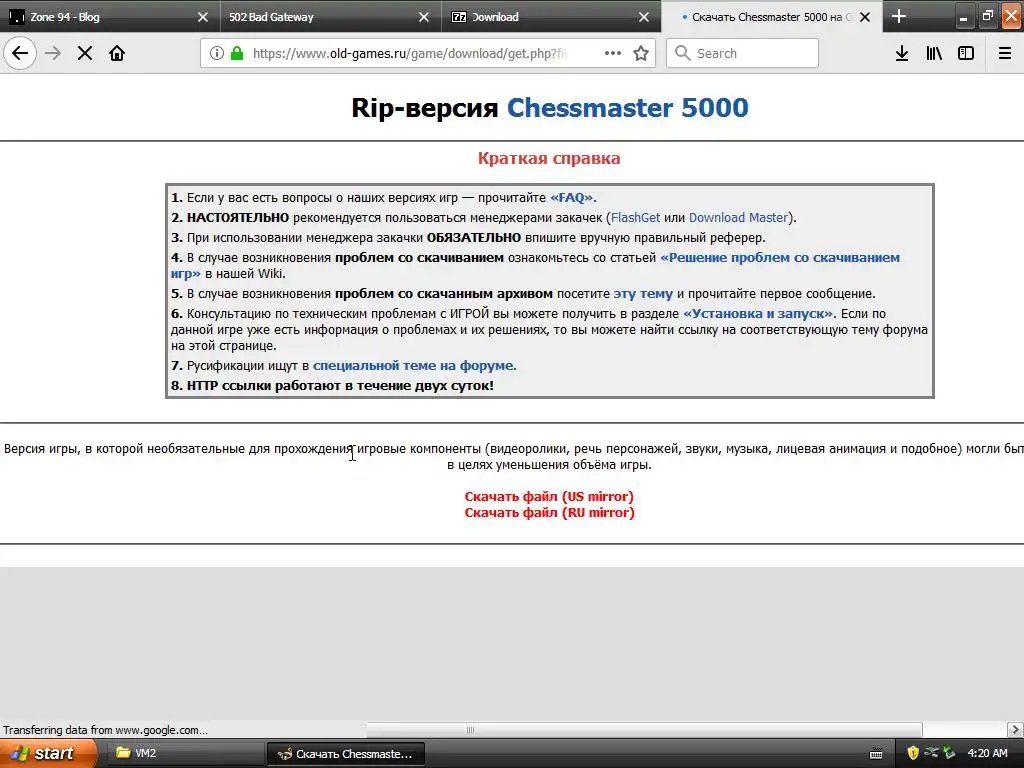Open the Firefox home page
The width and height of the screenshot is (1024, 768).
point(117,53)
